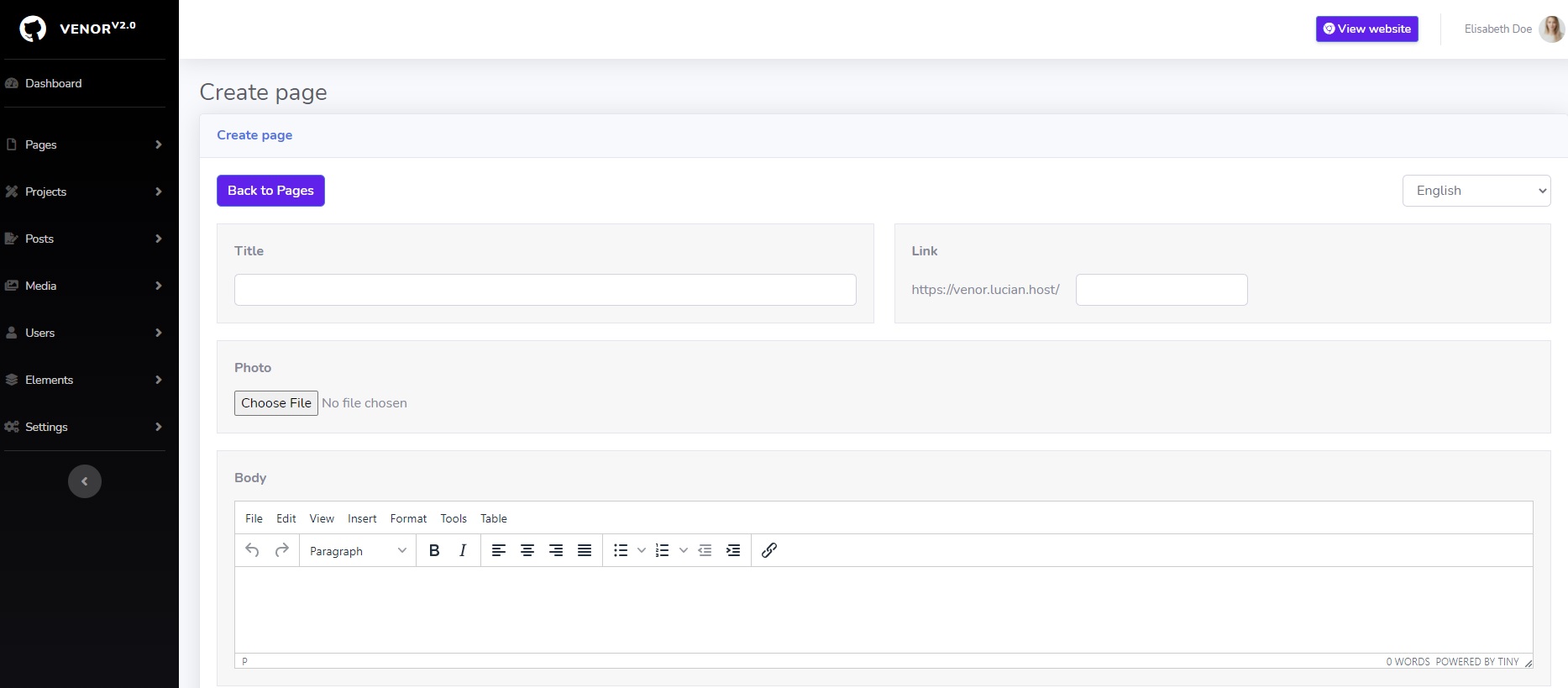Toggle bold formatting in the editor

tap(434, 550)
